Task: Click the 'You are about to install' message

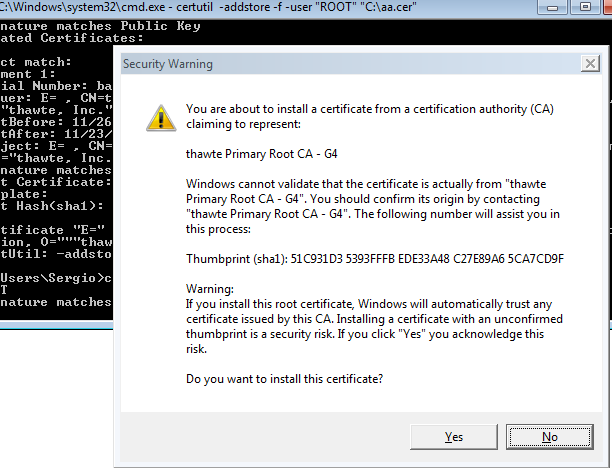Action: tap(370, 116)
